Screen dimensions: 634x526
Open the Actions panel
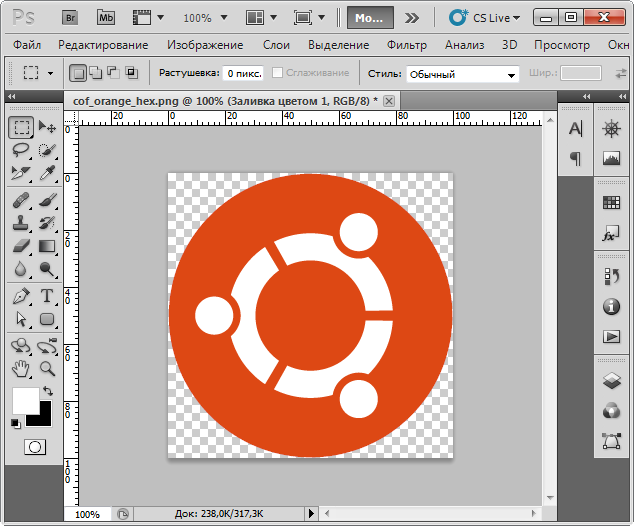[x=611, y=336]
